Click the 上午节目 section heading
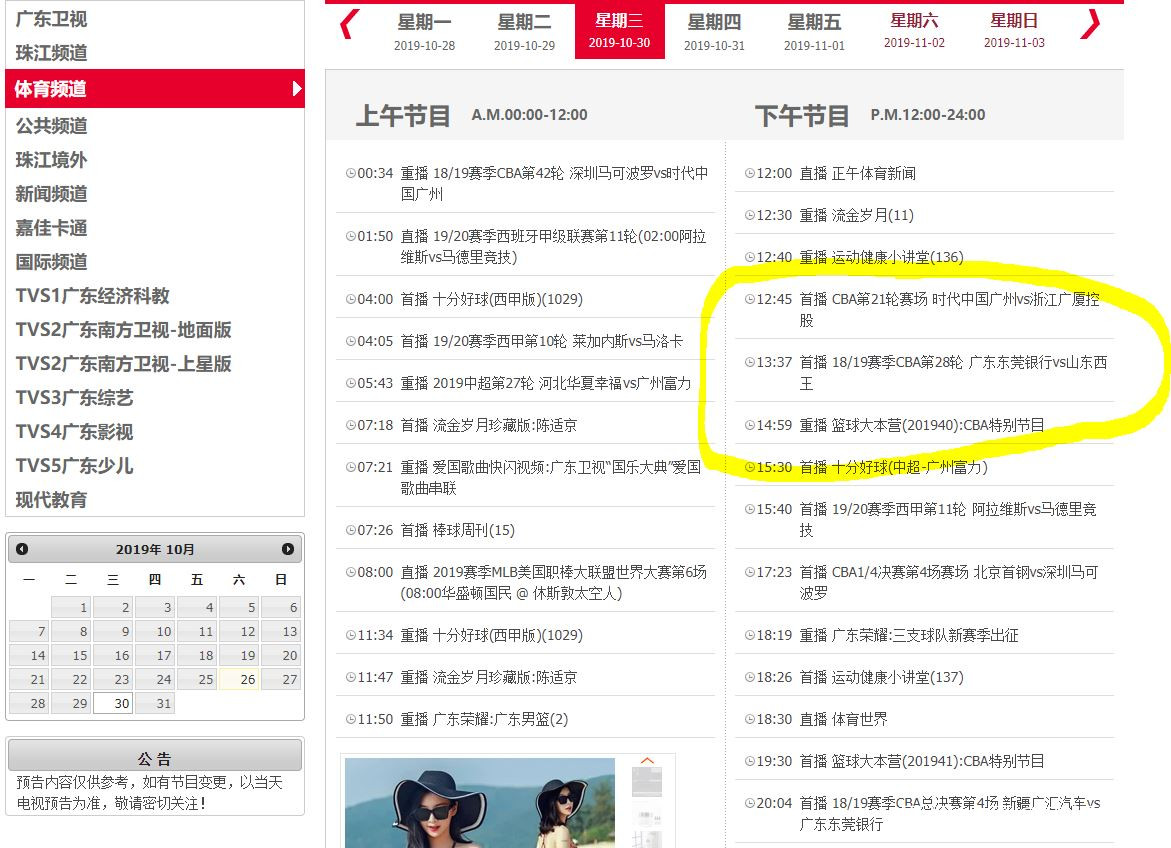The width and height of the screenshot is (1171, 848). pos(403,116)
